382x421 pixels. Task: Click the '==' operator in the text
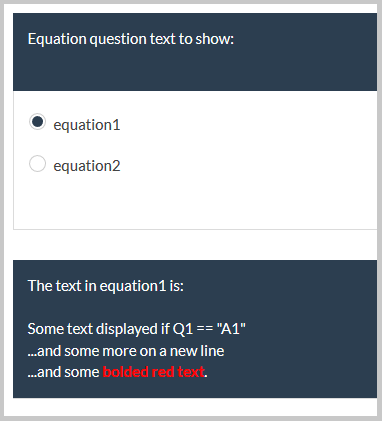click(x=205, y=329)
